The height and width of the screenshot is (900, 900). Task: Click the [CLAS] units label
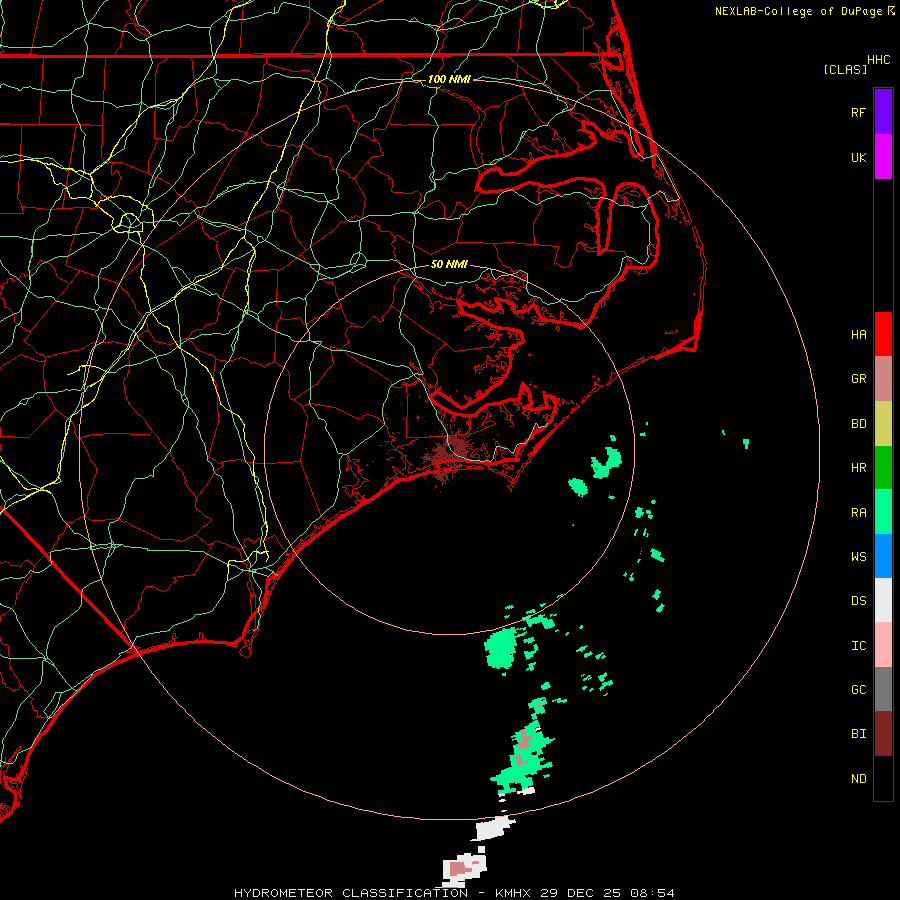click(845, 70)
